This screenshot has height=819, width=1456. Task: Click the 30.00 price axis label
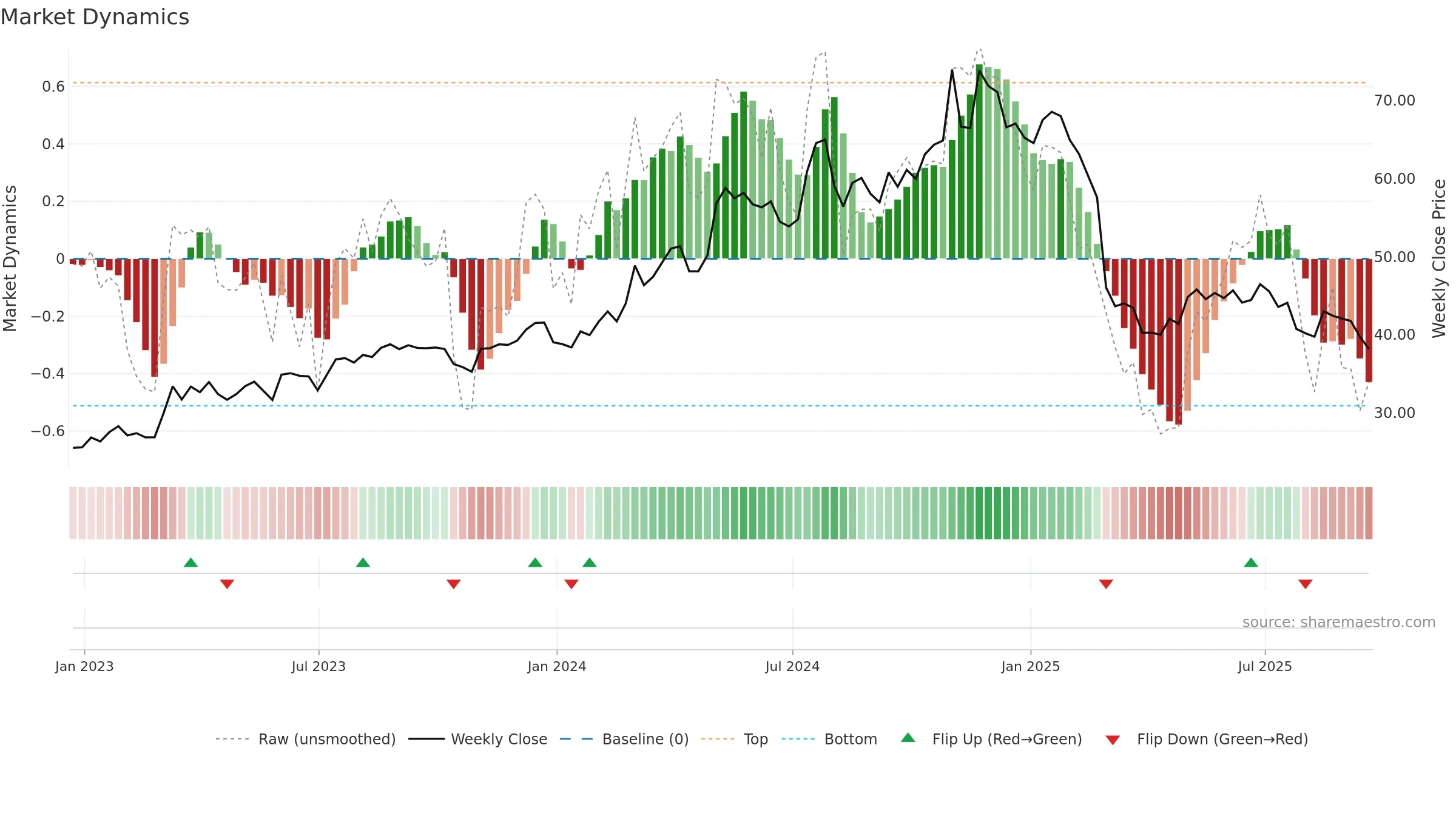(x=1395, y=413)
